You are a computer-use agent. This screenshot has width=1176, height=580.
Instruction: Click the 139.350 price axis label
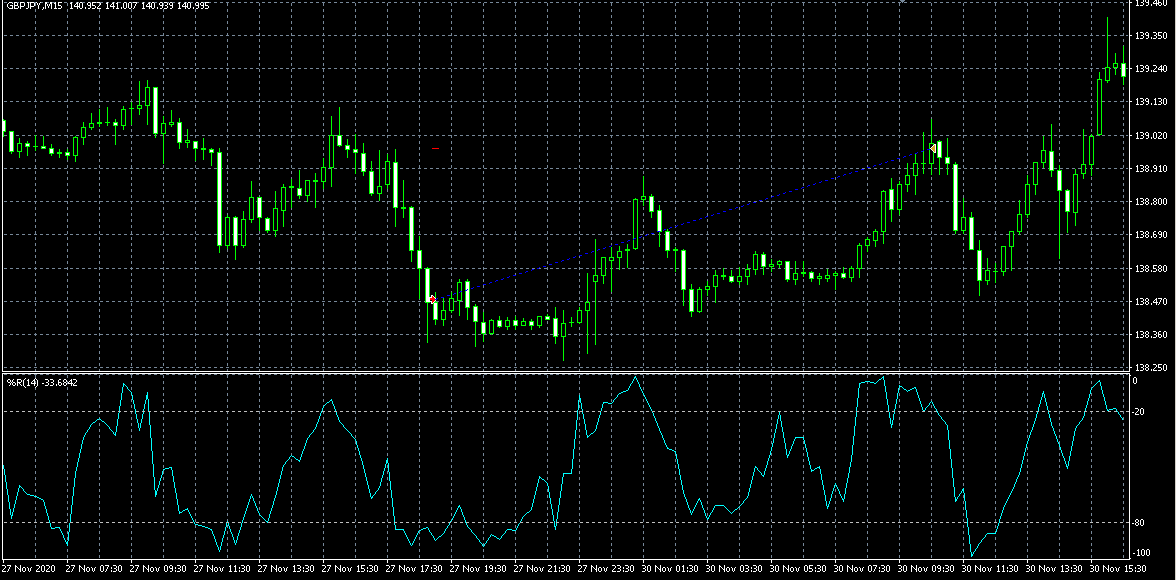(x=1151, y=35)
